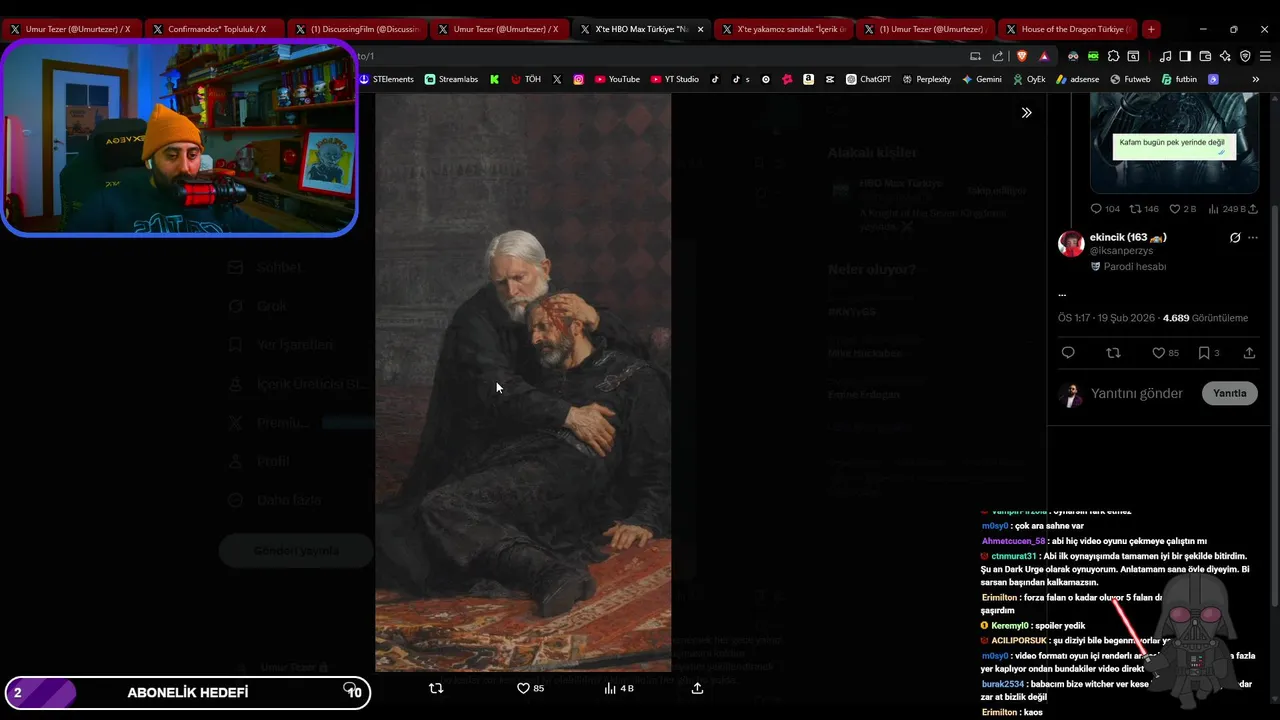This screenshot has width=1280, height=720.
Task: Select first Umur Tezer tab
Action: click(x=72, y=29)
